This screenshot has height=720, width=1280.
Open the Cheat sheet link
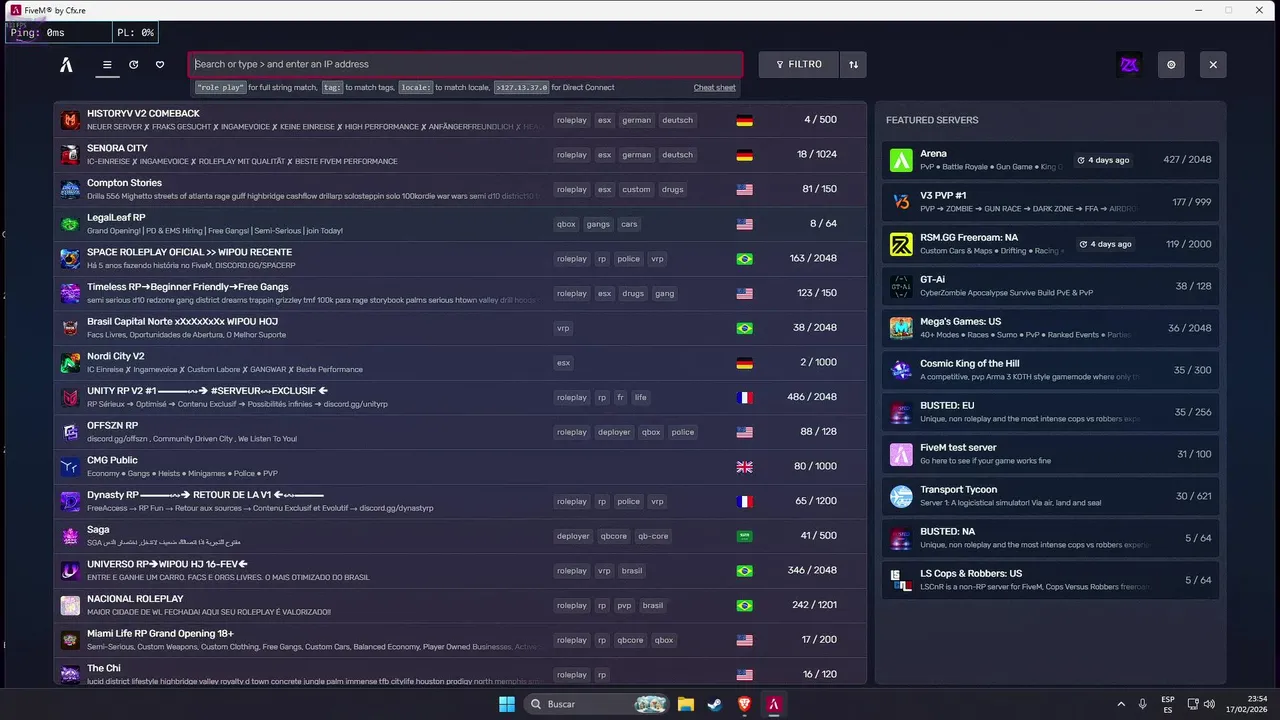coord(715,88)
